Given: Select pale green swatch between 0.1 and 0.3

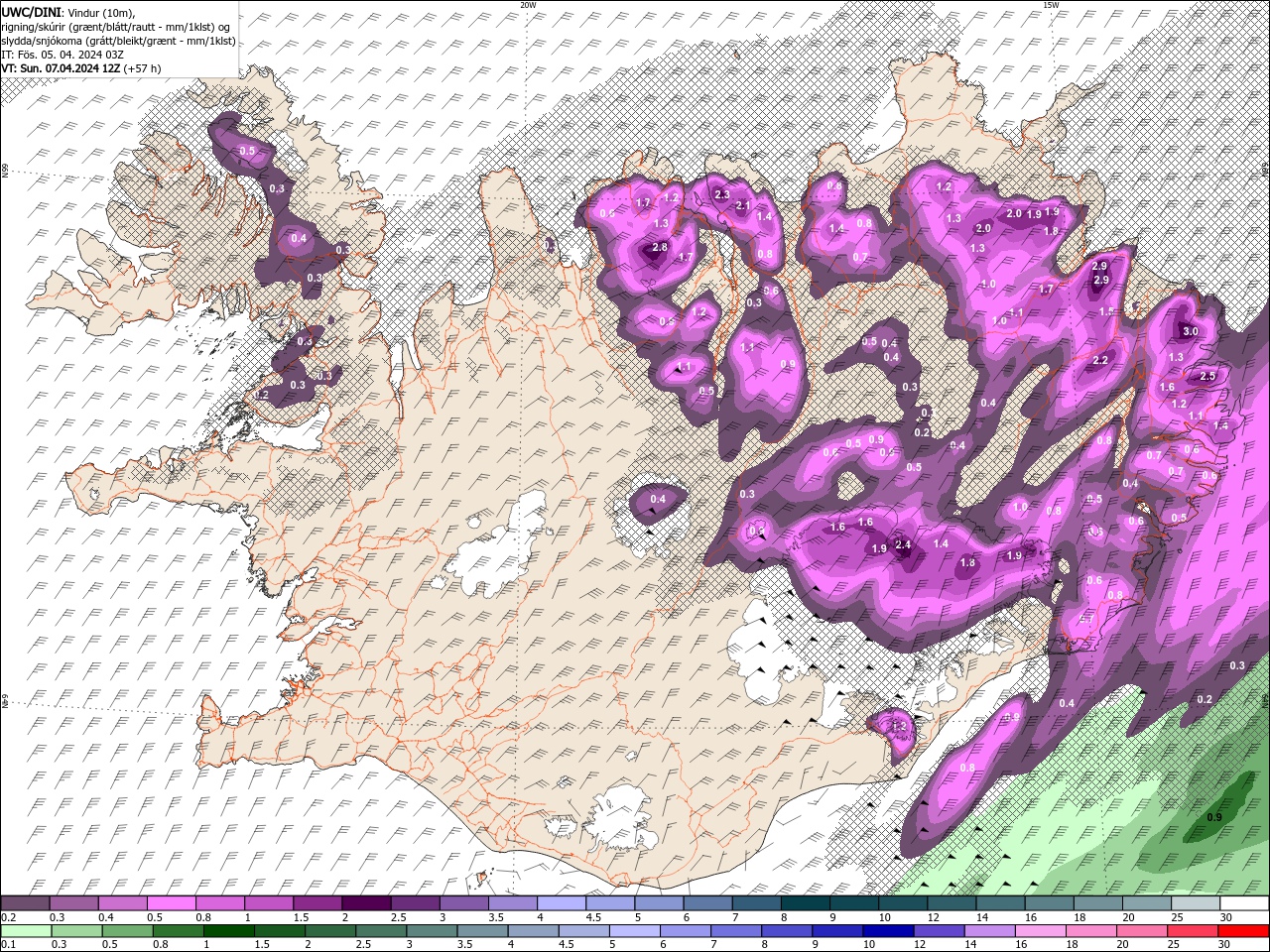Looking at the screenshot, I should [25, 931].
